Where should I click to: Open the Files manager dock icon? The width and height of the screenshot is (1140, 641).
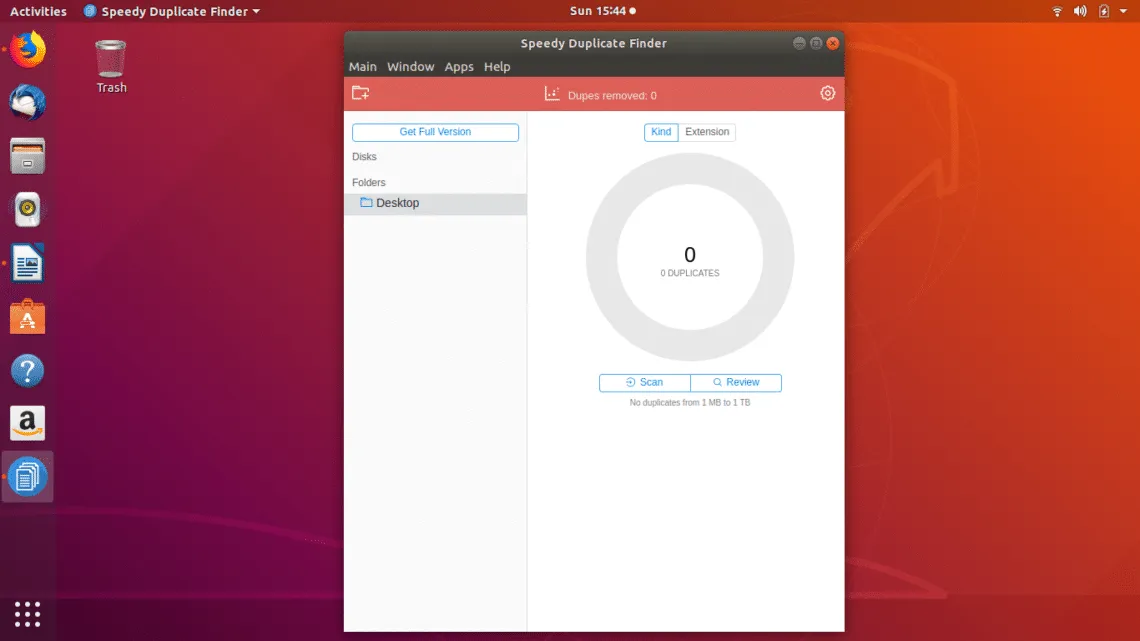tap(28, 157)
